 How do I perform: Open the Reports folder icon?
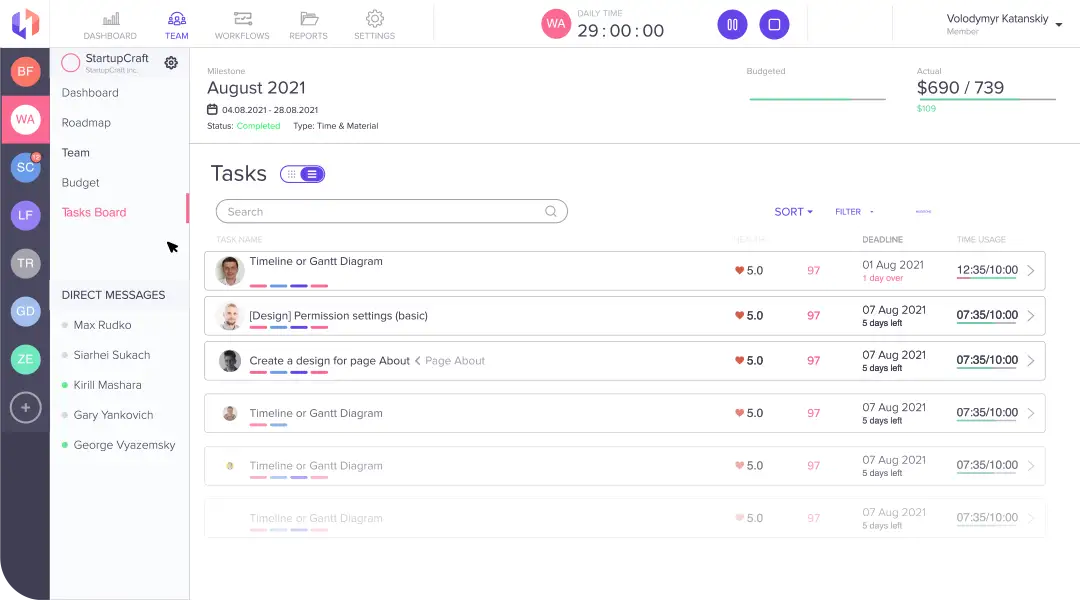point(308,19)
